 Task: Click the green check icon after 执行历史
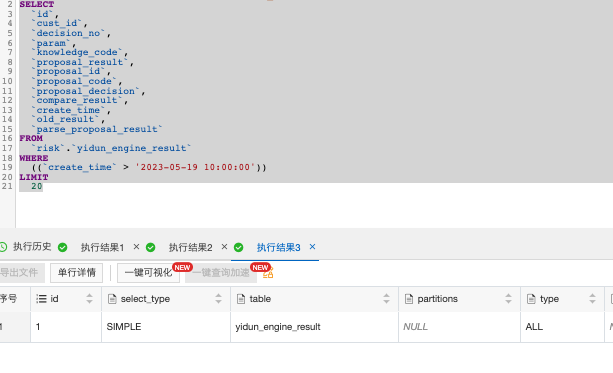(63, 247)
